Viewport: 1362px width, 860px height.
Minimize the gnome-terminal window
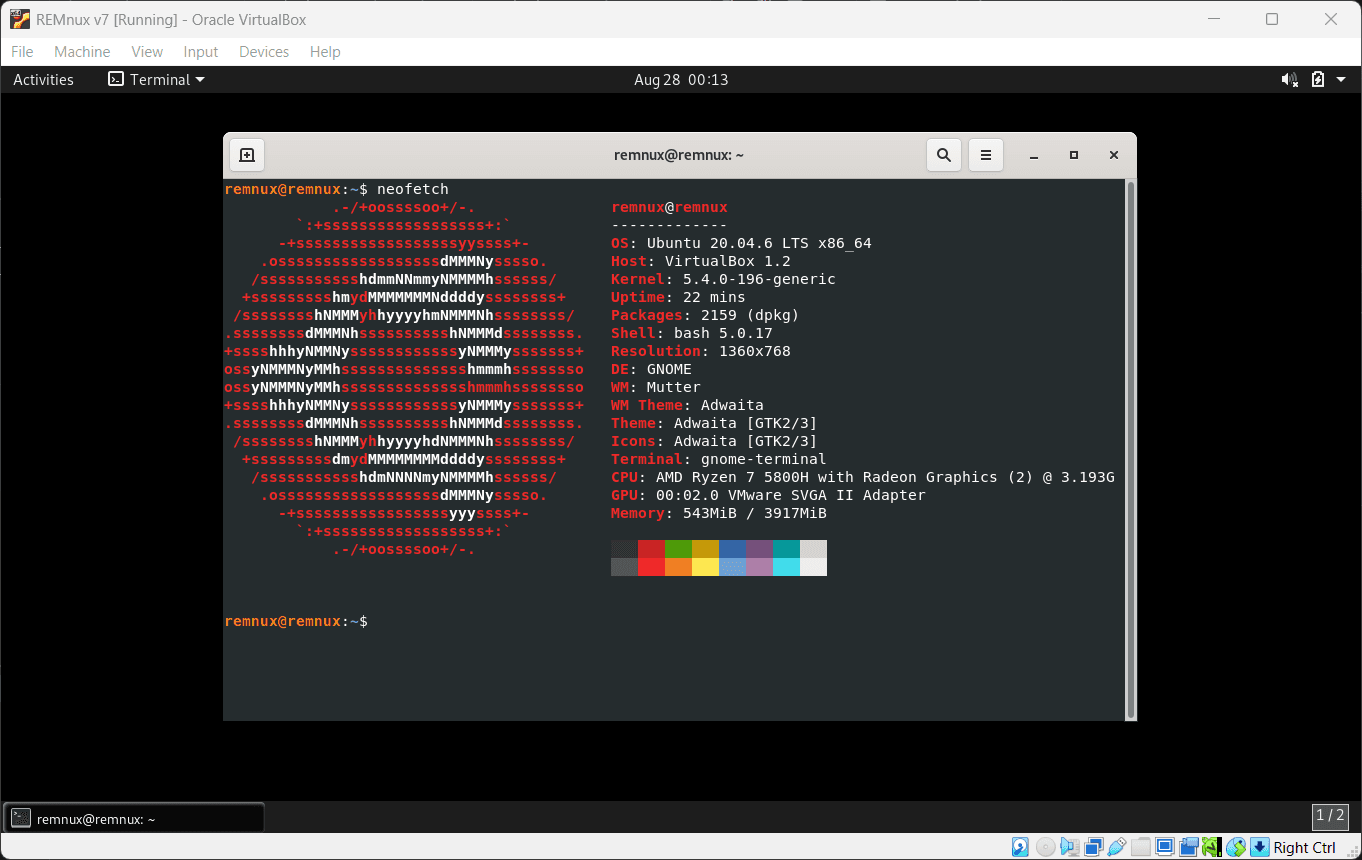(1034, 155)
